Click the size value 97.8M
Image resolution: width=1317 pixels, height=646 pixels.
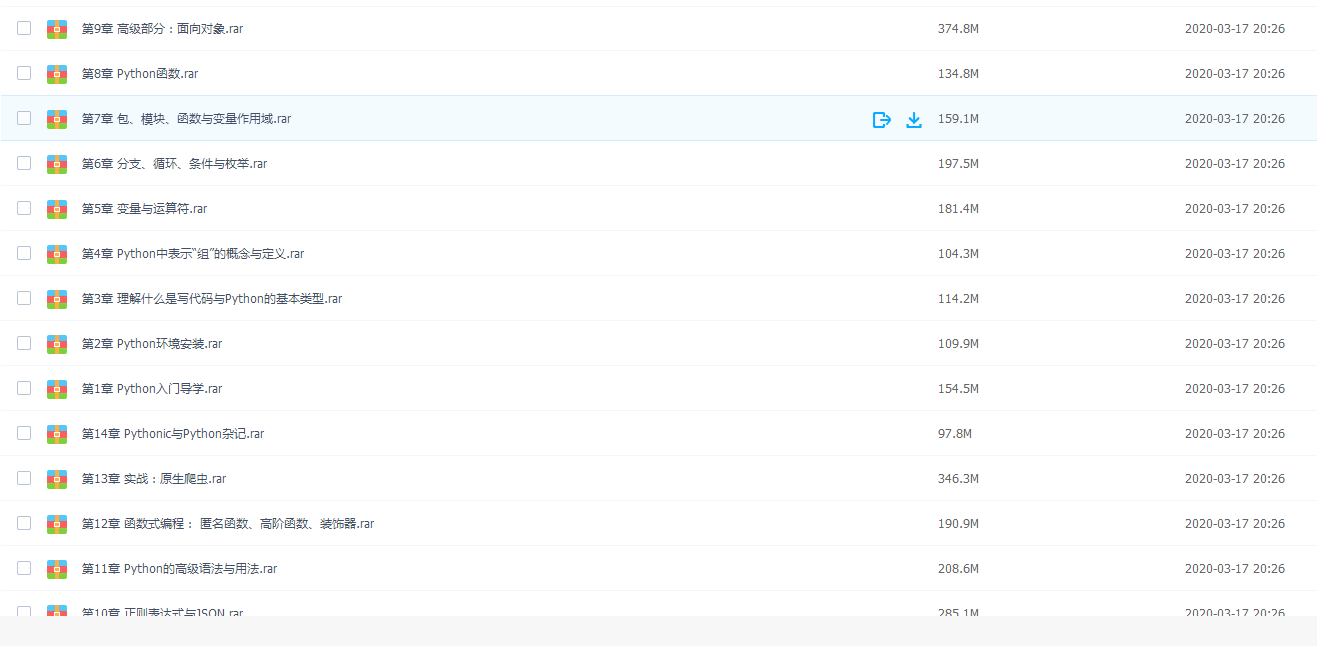955,434
